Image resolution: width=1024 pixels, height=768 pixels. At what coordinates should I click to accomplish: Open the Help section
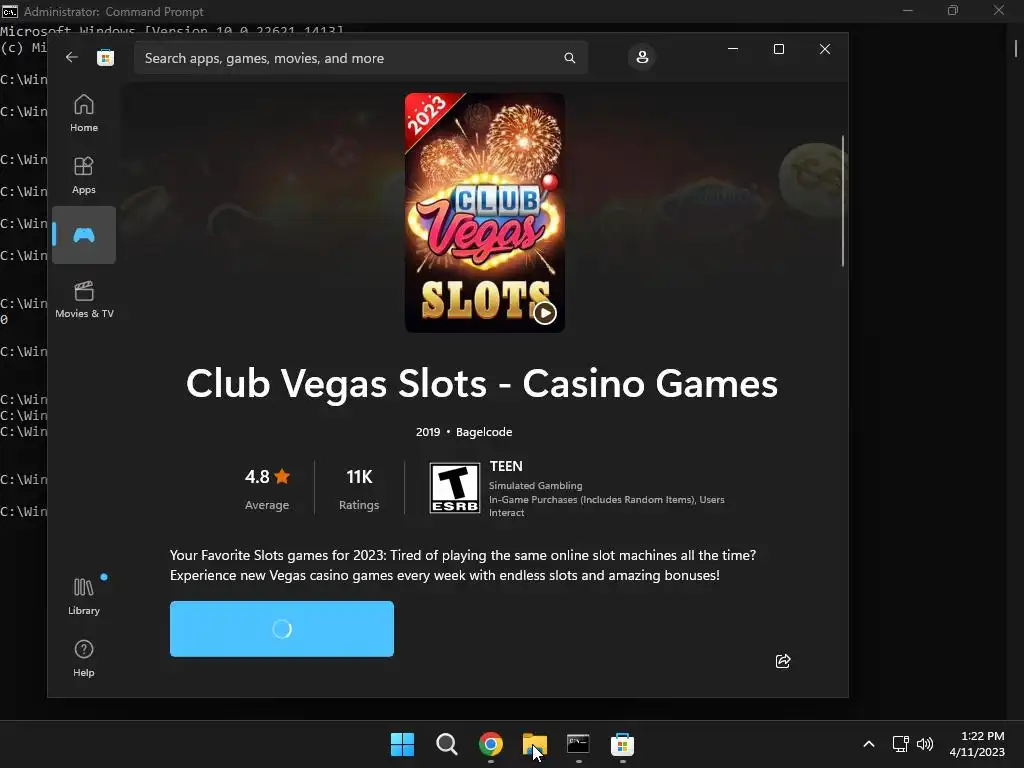pyautogui.click(x=84, y=658)
